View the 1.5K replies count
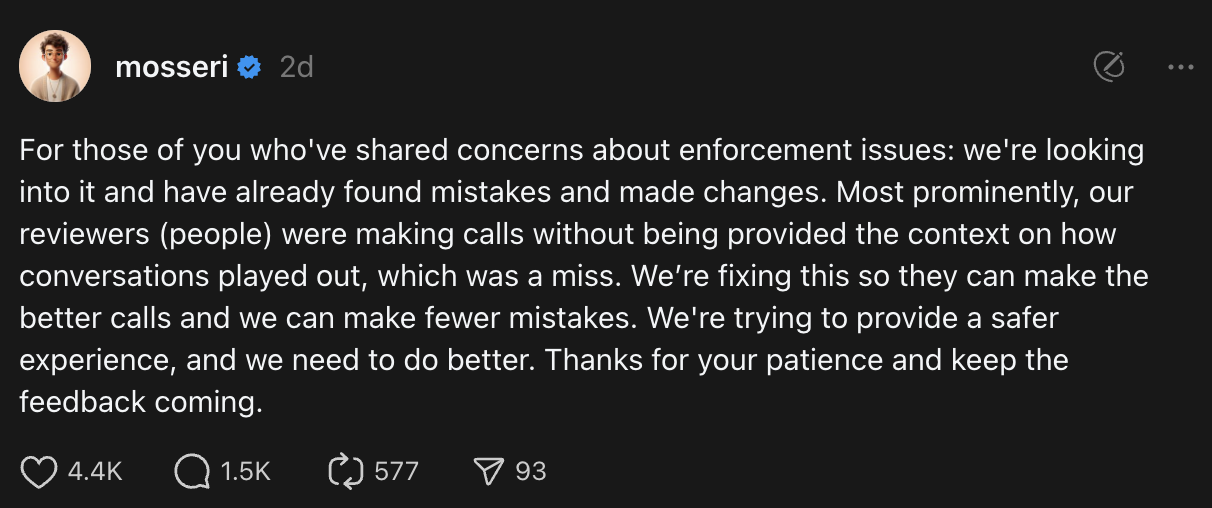 245,472
